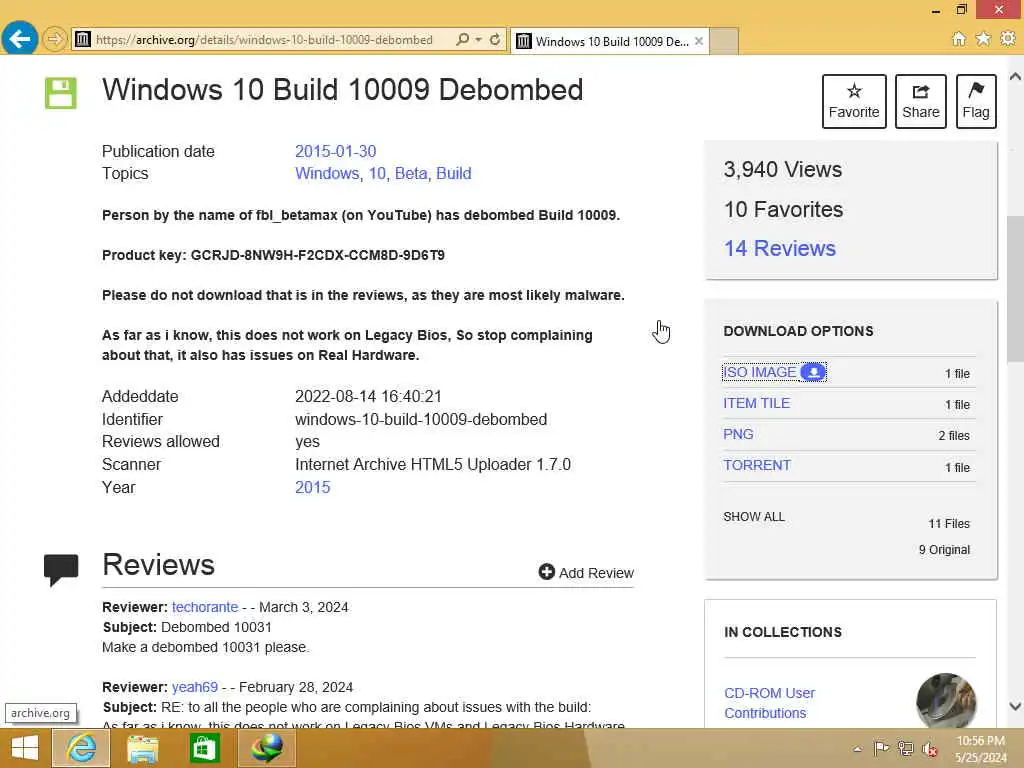Click Internet Explorer taskbar icon
Viewport: 1024px width, 768px height.
(81, 748)
